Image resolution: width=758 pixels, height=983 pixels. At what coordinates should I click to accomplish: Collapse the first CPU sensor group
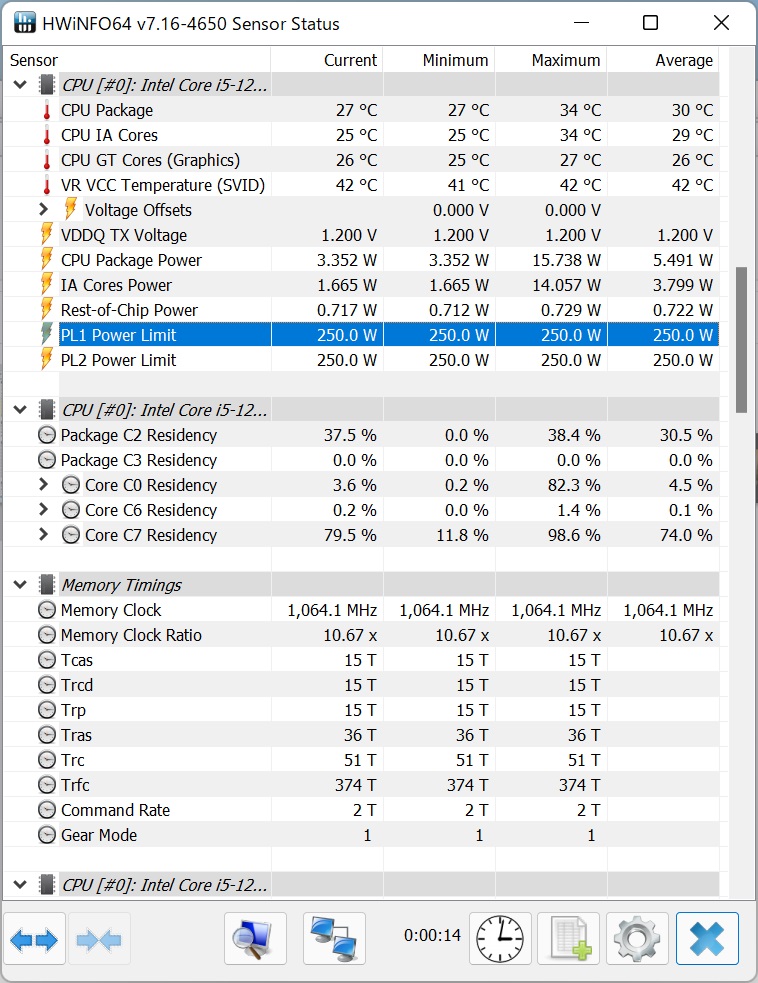click(x=19, y=85)
